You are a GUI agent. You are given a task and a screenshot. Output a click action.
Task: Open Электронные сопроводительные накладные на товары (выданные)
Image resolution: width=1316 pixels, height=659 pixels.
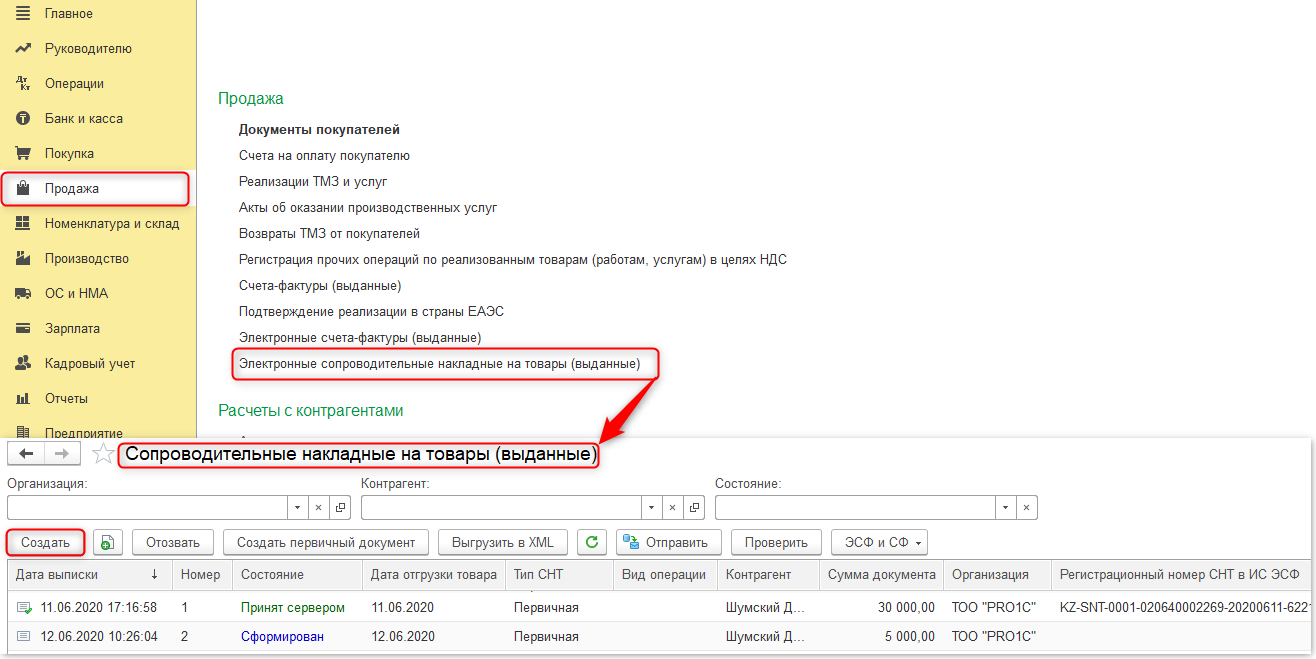click(x=440, y=364)
